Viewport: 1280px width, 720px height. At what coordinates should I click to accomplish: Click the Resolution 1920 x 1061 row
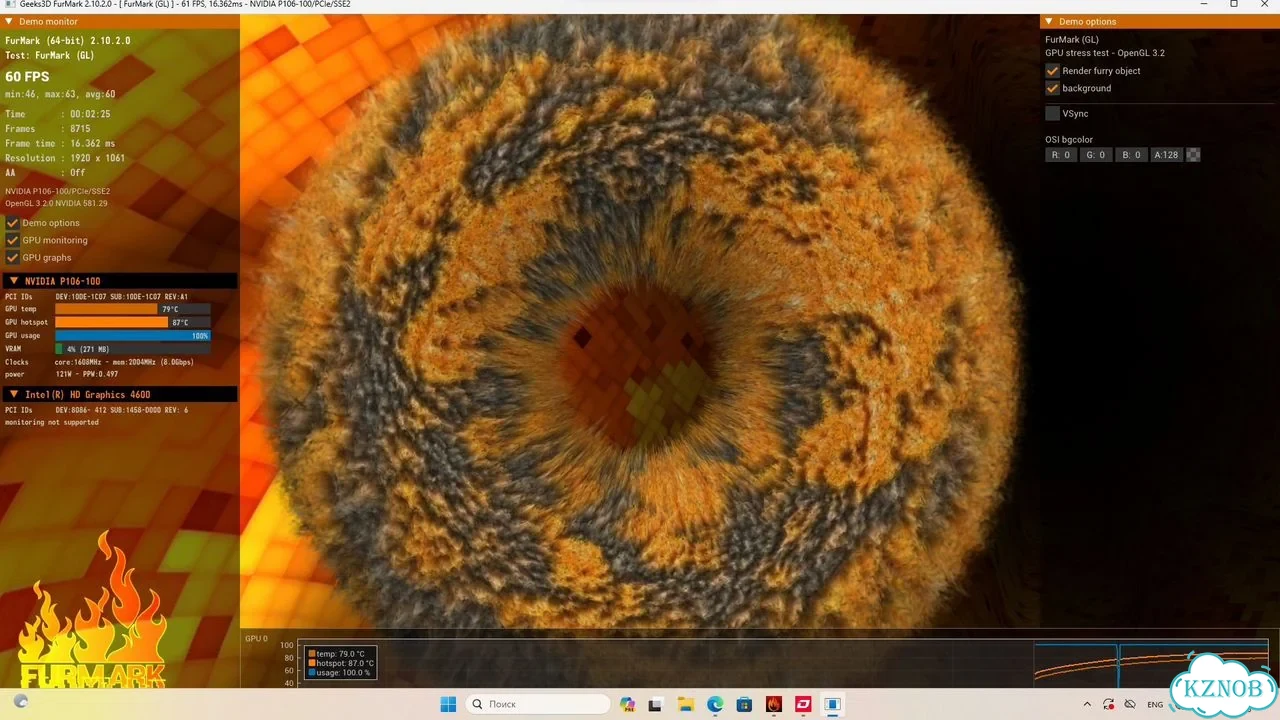click(x=65, y=158)
